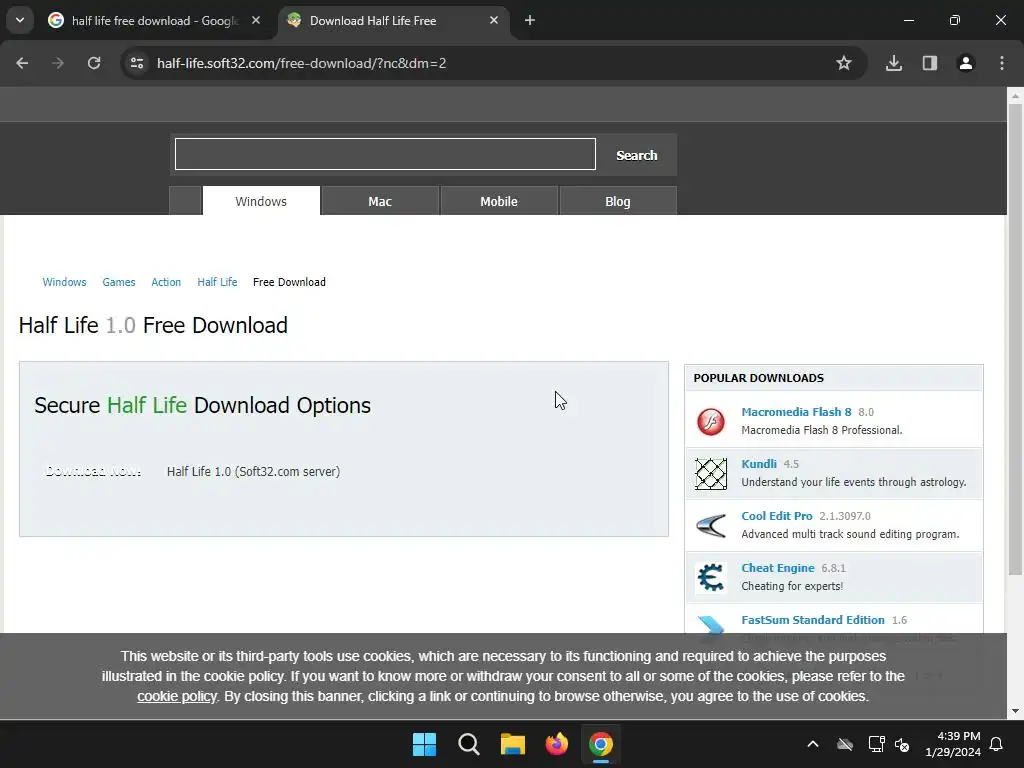Open the Cheat Engine link

click(778, 568)
